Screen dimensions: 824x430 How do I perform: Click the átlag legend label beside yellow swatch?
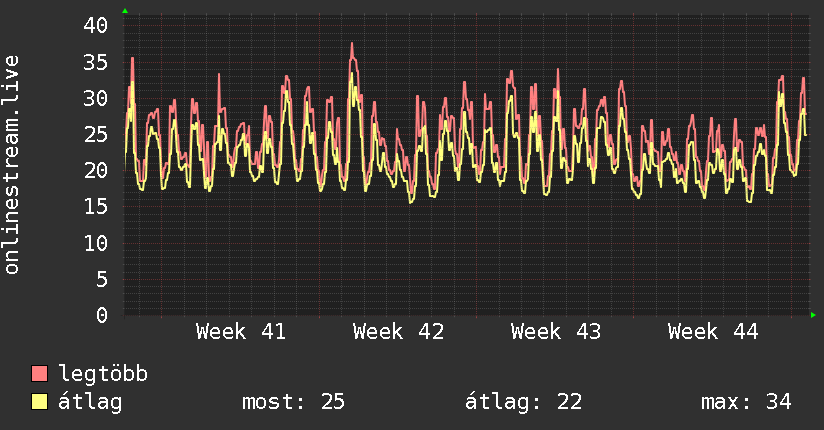(90, 402)
